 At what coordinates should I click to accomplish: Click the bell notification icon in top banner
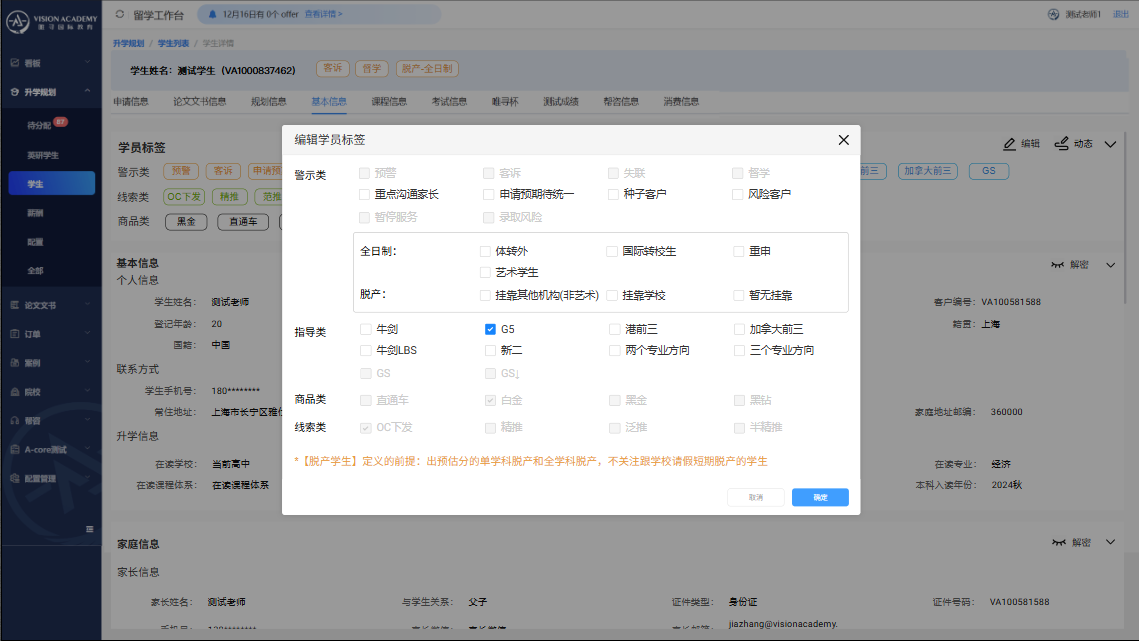click(x=212, y=14)
